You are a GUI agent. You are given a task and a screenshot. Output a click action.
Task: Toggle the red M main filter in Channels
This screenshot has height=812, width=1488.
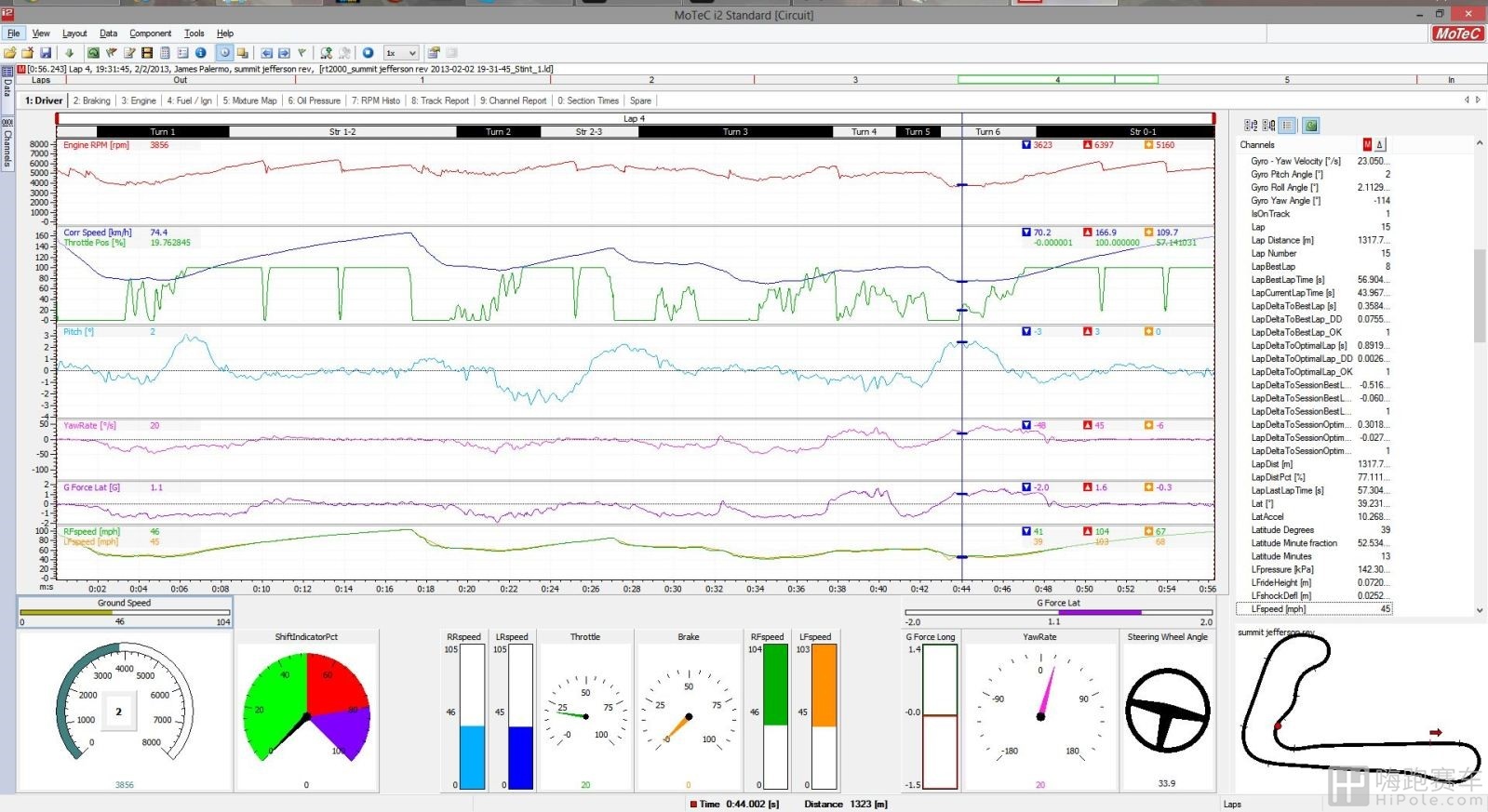[x=1367, y=144]
